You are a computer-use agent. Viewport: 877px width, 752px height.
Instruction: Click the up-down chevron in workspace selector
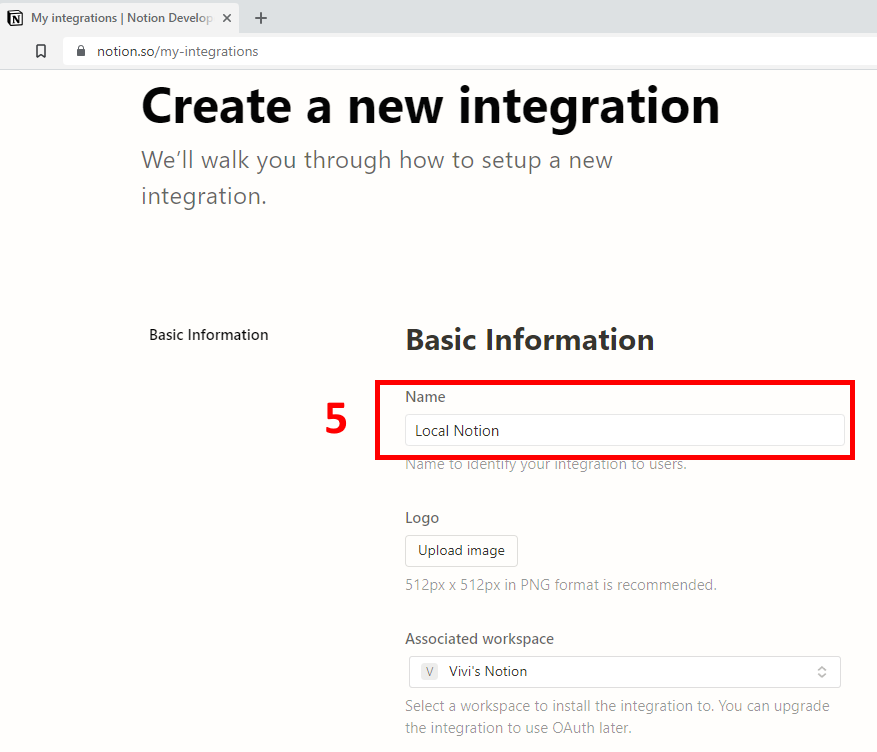tap(821, 672)
